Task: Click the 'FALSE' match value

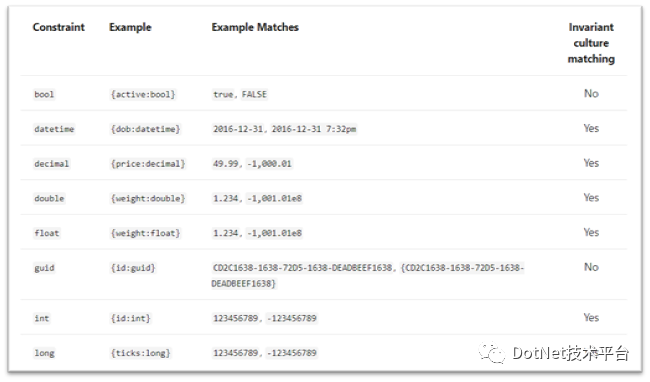Action: coord(254,94)
